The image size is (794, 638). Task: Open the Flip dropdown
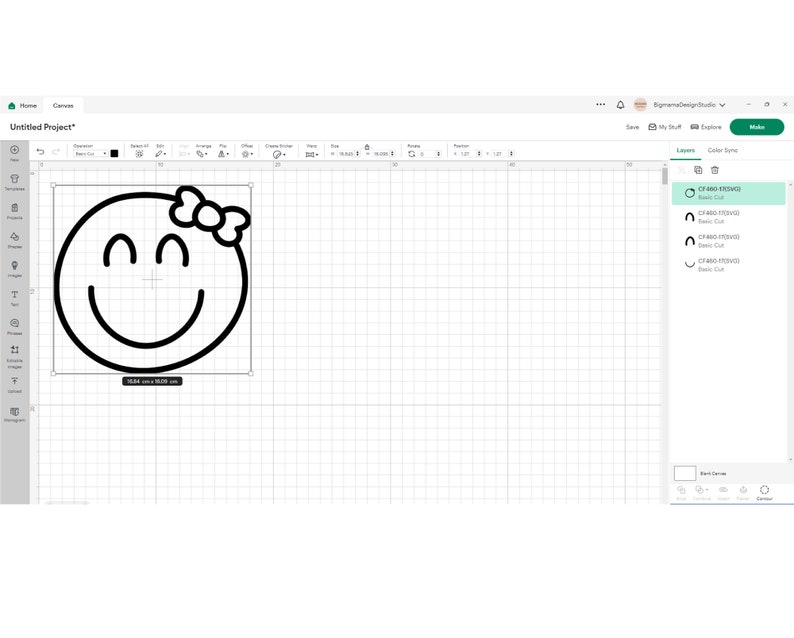tap(223, 154)
